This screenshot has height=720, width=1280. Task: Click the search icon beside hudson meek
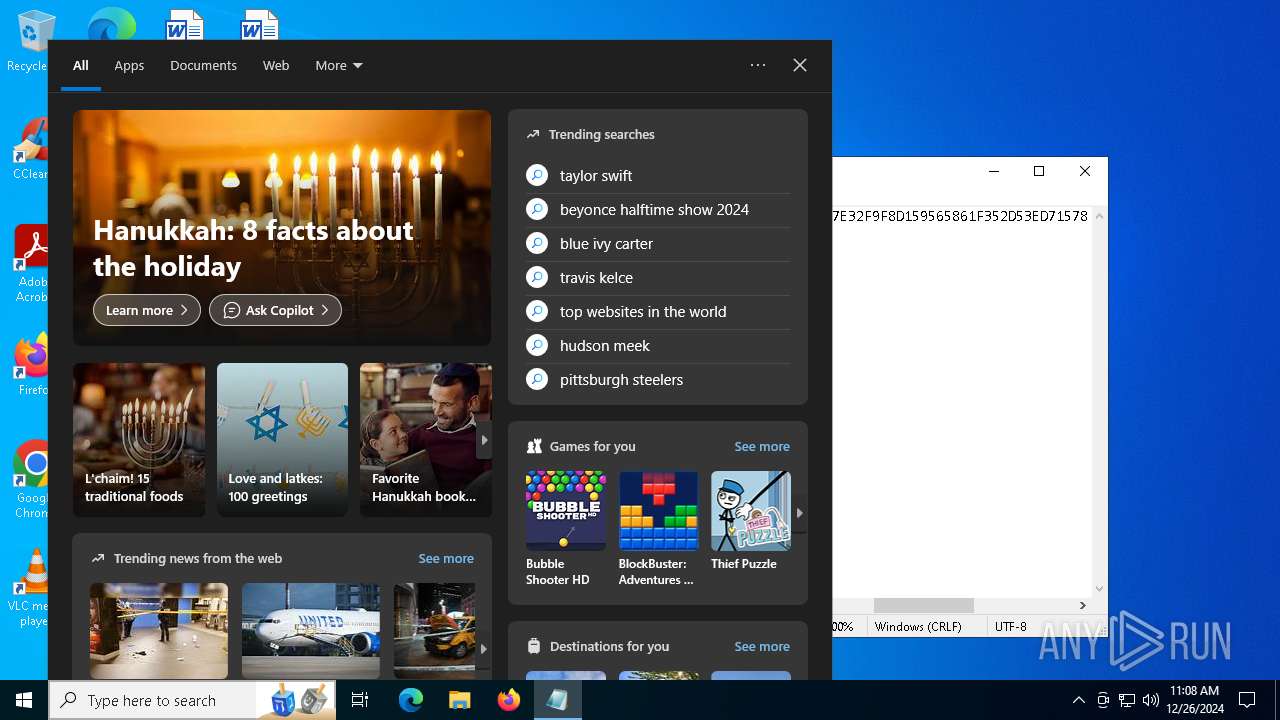537,345
